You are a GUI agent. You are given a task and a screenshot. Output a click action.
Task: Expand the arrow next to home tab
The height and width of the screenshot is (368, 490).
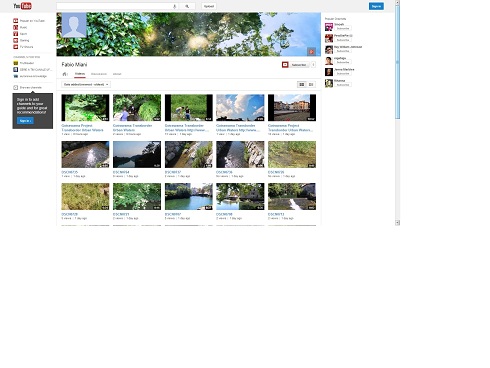[67, 74]
